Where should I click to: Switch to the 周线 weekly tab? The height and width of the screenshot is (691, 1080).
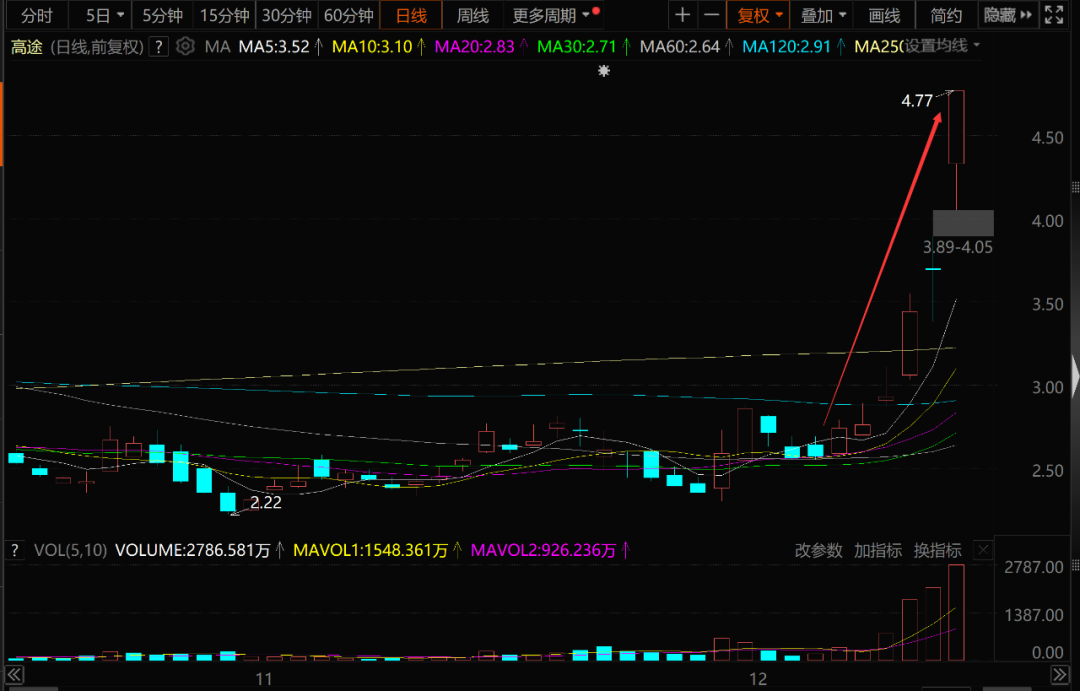pyautogui.click(x=472, y=15)
